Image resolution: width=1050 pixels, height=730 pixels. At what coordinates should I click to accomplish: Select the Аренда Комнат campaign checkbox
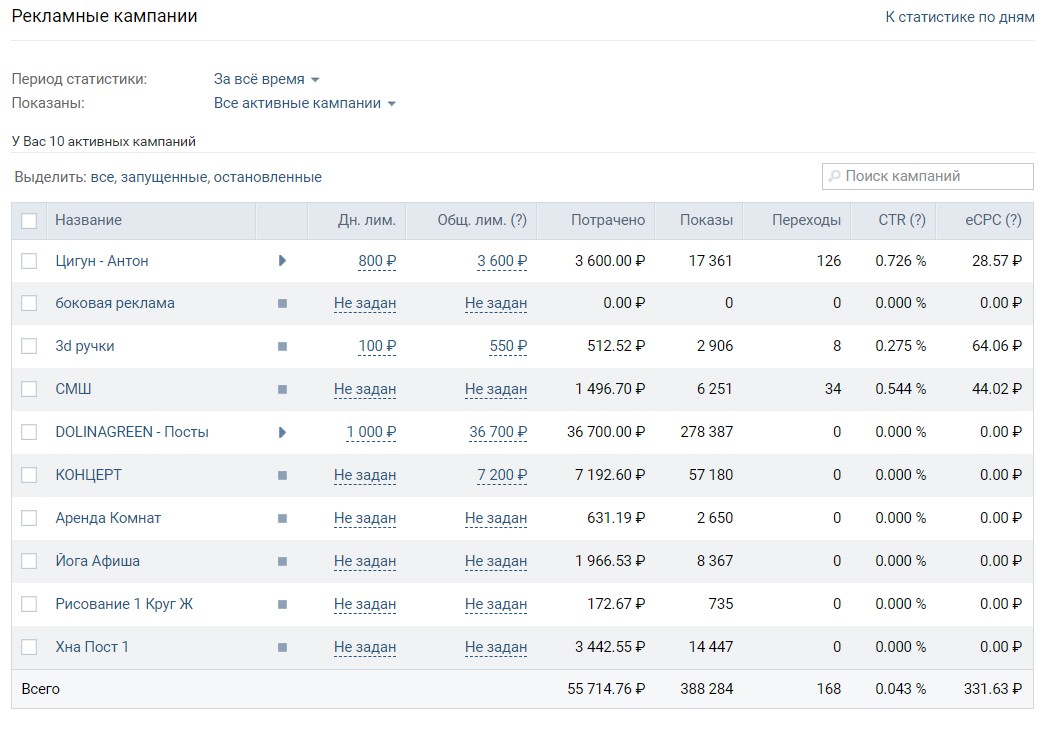coord(29,518)
